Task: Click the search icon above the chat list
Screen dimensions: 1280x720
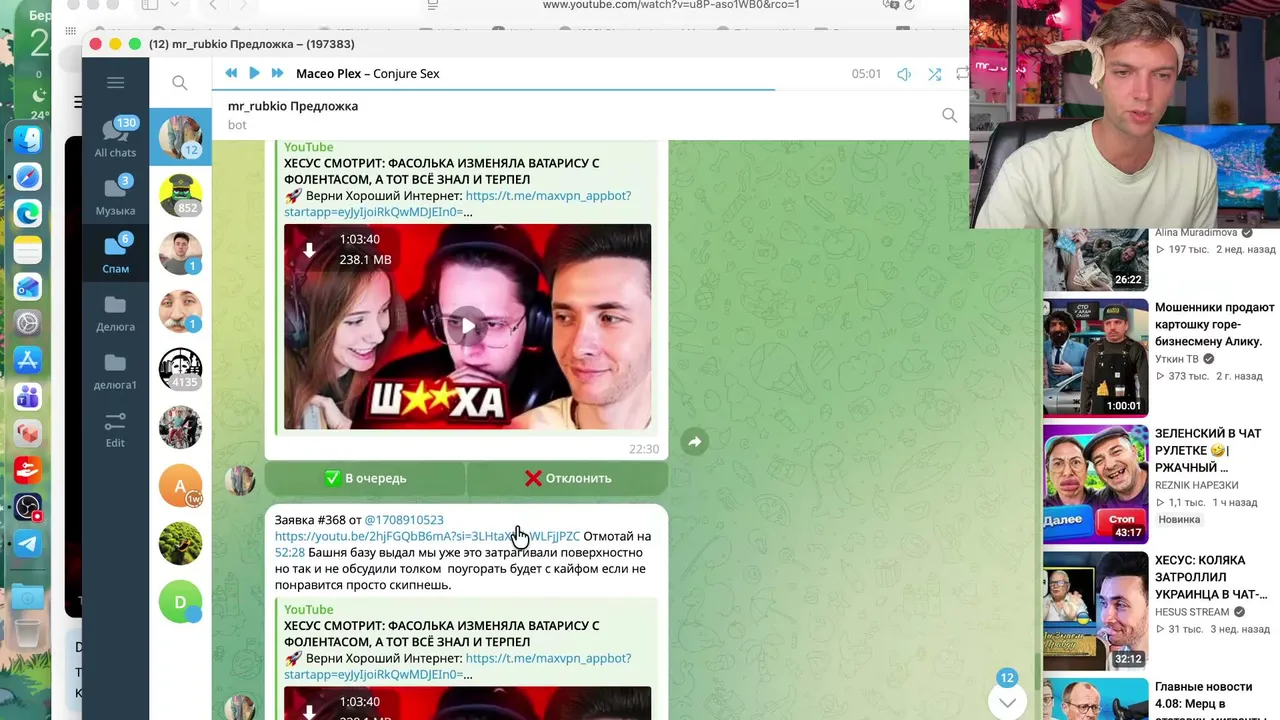Action: [x=180, y=83]
